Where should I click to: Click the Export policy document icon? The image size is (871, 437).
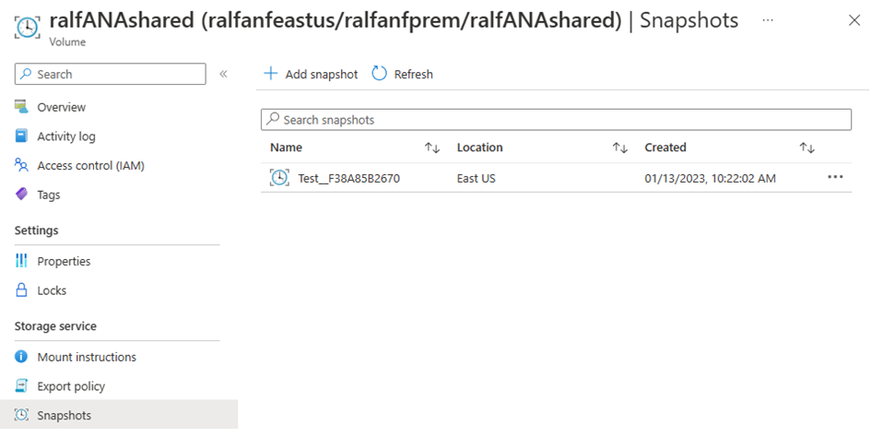(x=22, y=386)
